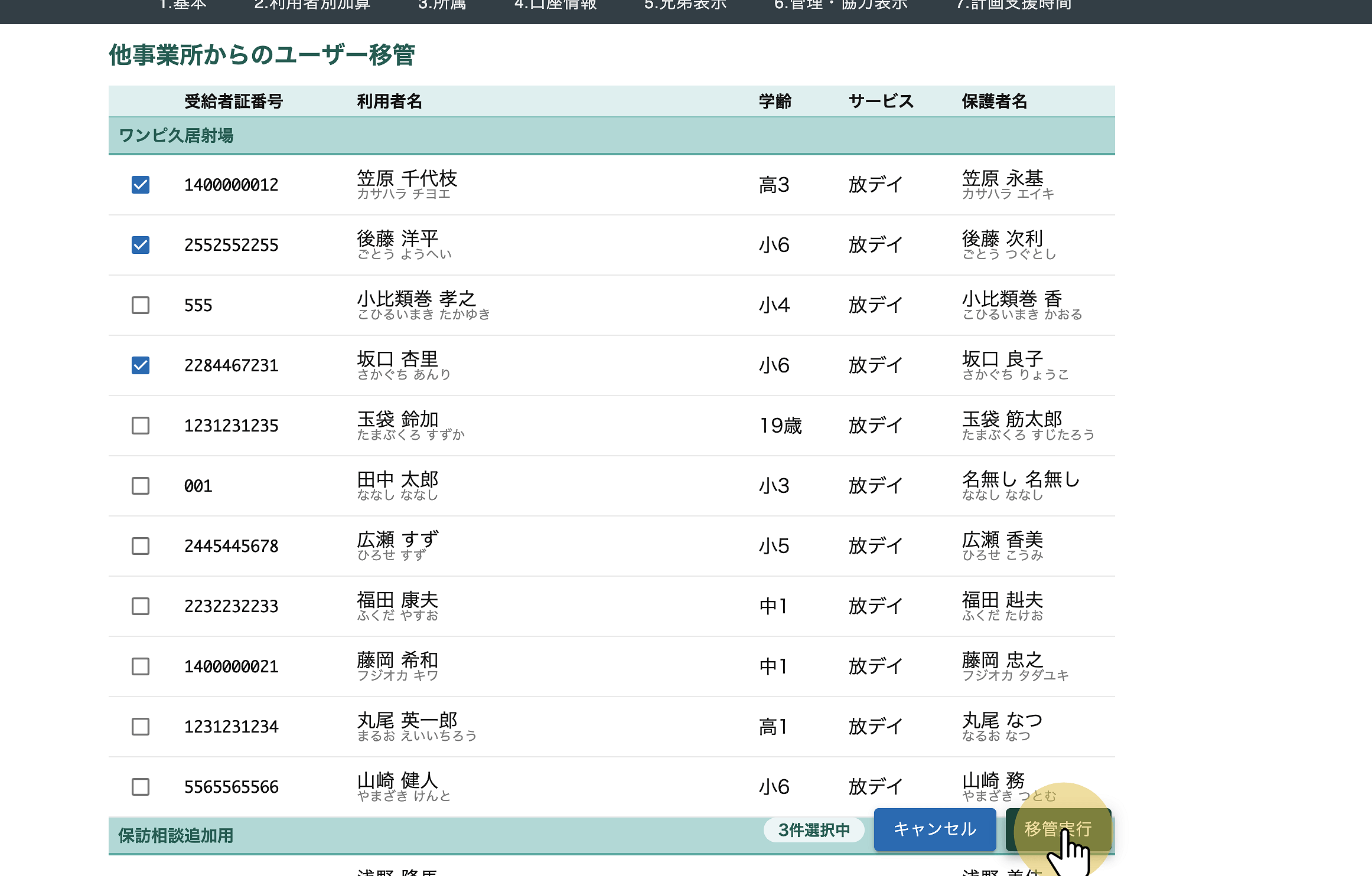
Task: Click the 保訪相談追加用 group header
Action: [x=176, y=836]
